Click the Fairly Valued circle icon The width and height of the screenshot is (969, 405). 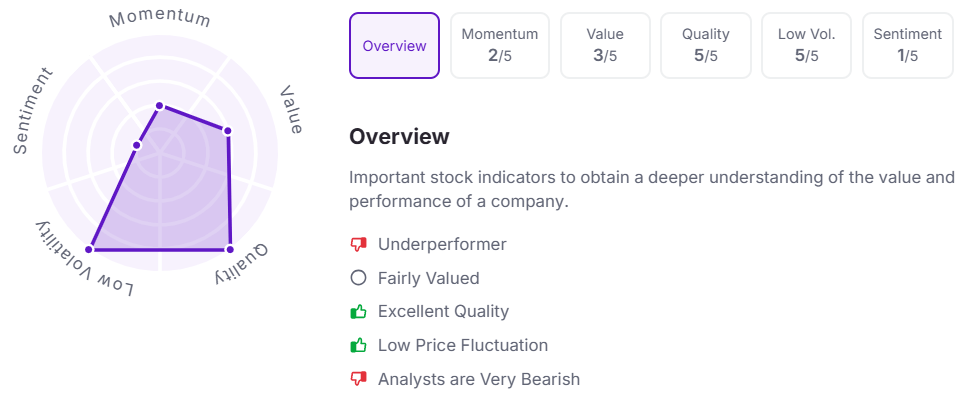[358, 278]
